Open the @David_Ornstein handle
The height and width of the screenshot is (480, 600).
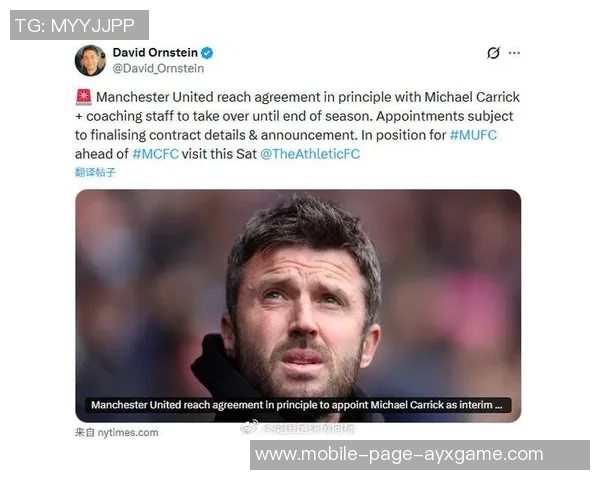(x=158, y=69)
